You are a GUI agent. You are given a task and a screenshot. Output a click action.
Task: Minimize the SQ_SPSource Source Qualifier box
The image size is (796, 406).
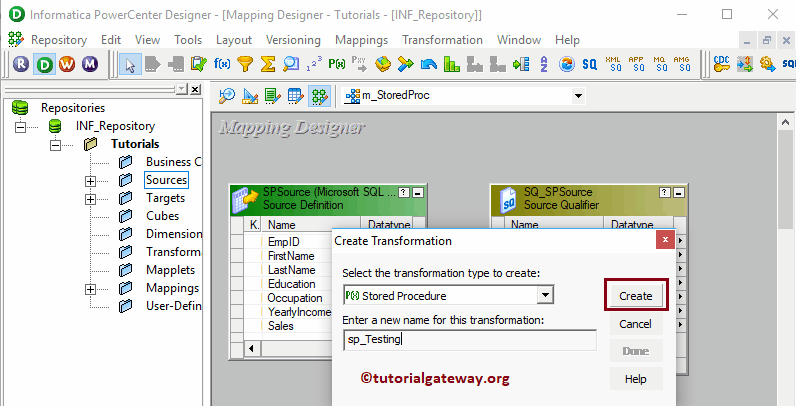click(x=679, y=193)
